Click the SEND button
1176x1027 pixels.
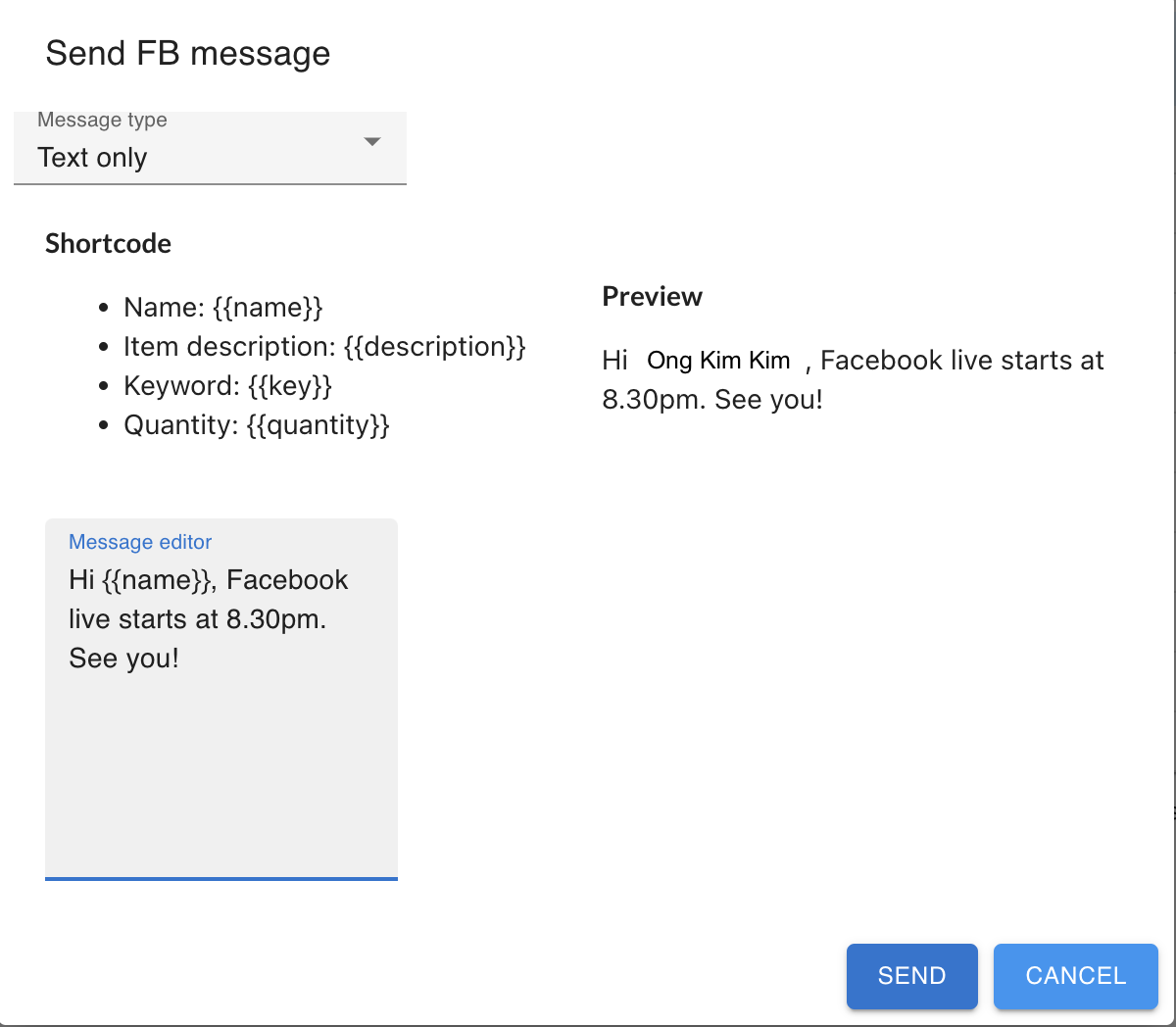pos(911,976)
